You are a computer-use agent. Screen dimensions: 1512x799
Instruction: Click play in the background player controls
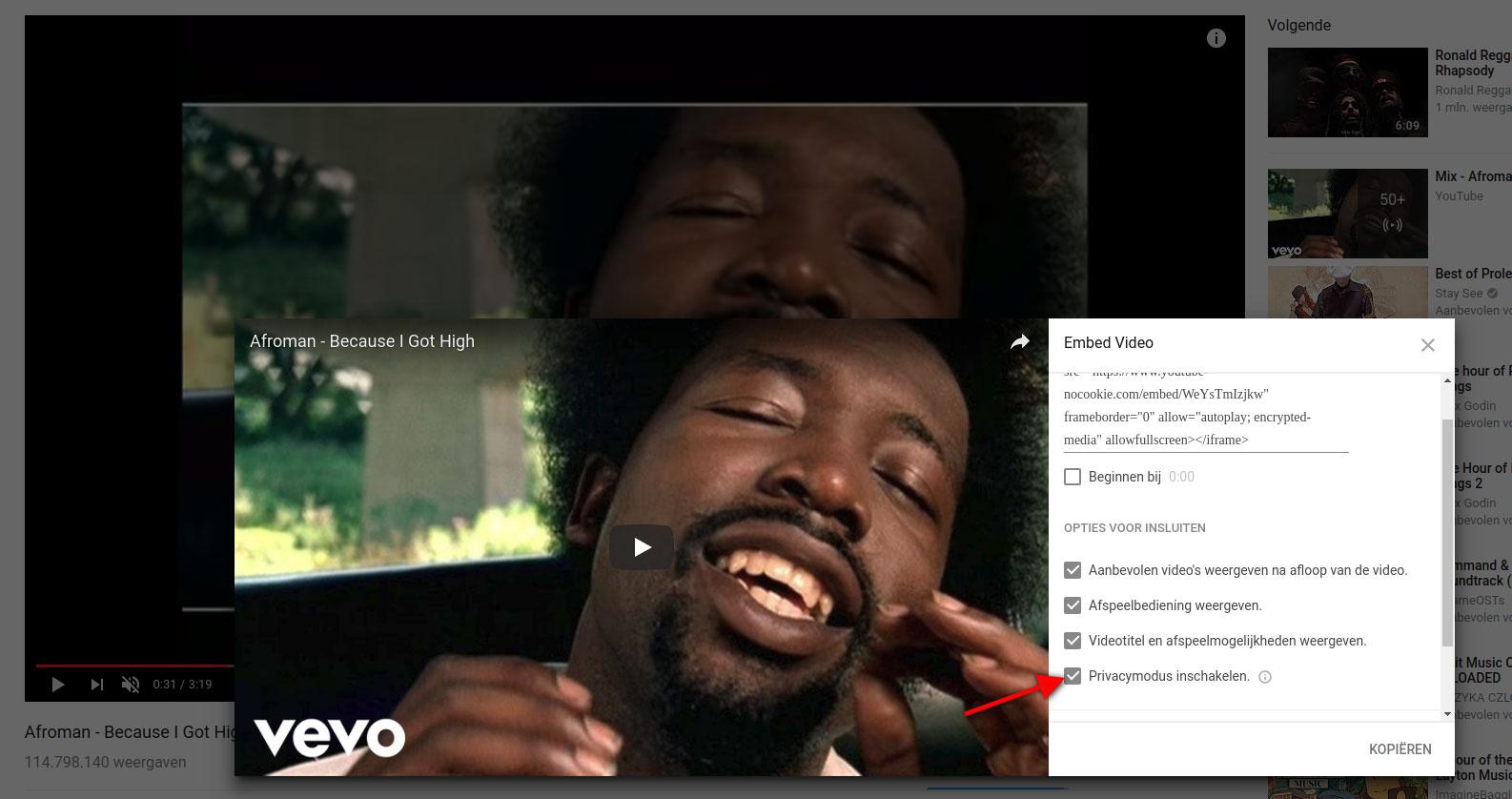click(x=57, y=684)
